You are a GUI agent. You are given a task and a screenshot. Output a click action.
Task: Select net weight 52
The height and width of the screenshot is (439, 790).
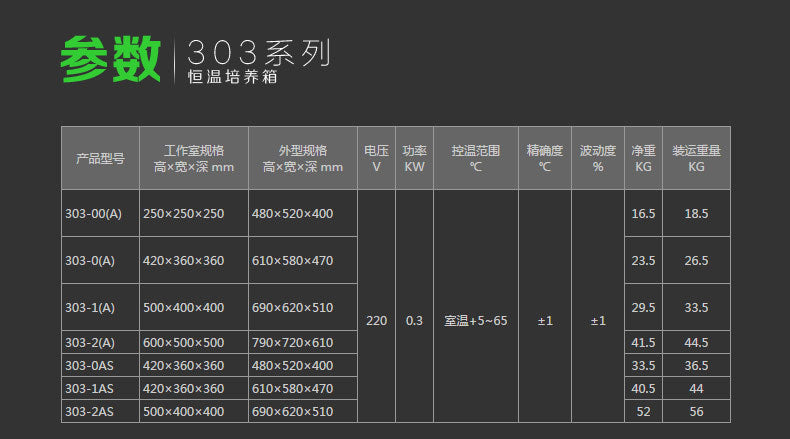click(643, 412)
